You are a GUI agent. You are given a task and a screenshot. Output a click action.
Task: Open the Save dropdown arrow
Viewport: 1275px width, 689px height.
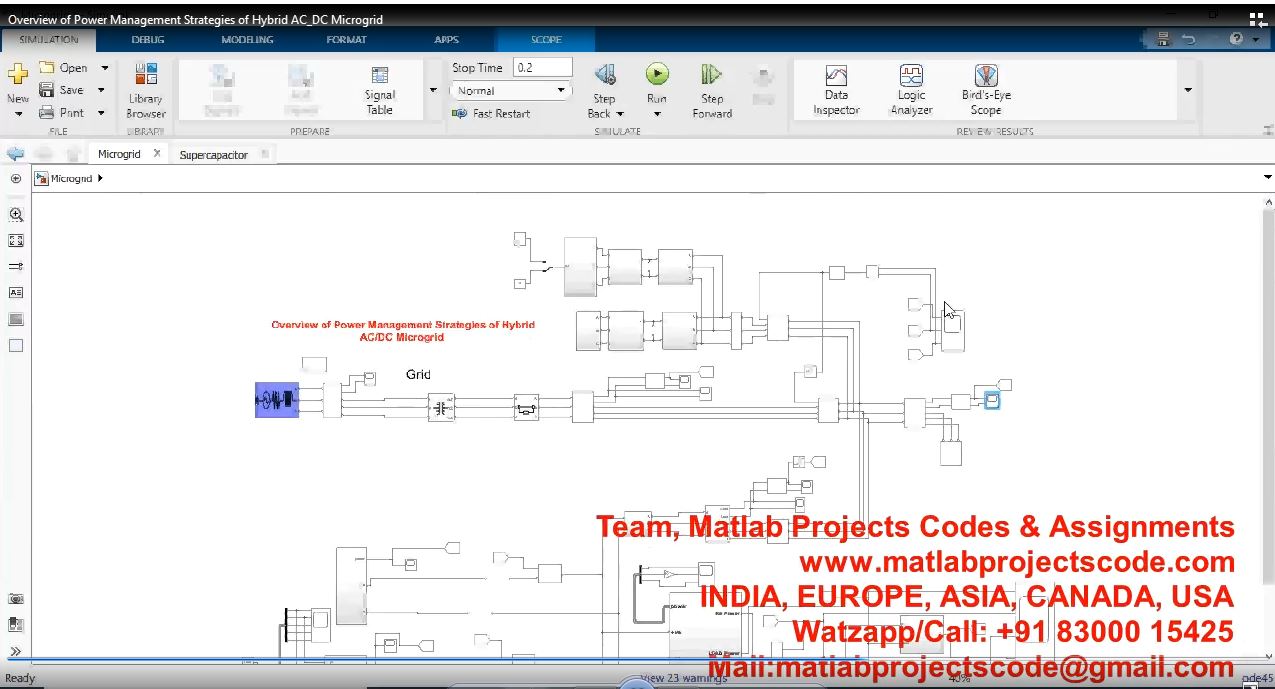102,90
